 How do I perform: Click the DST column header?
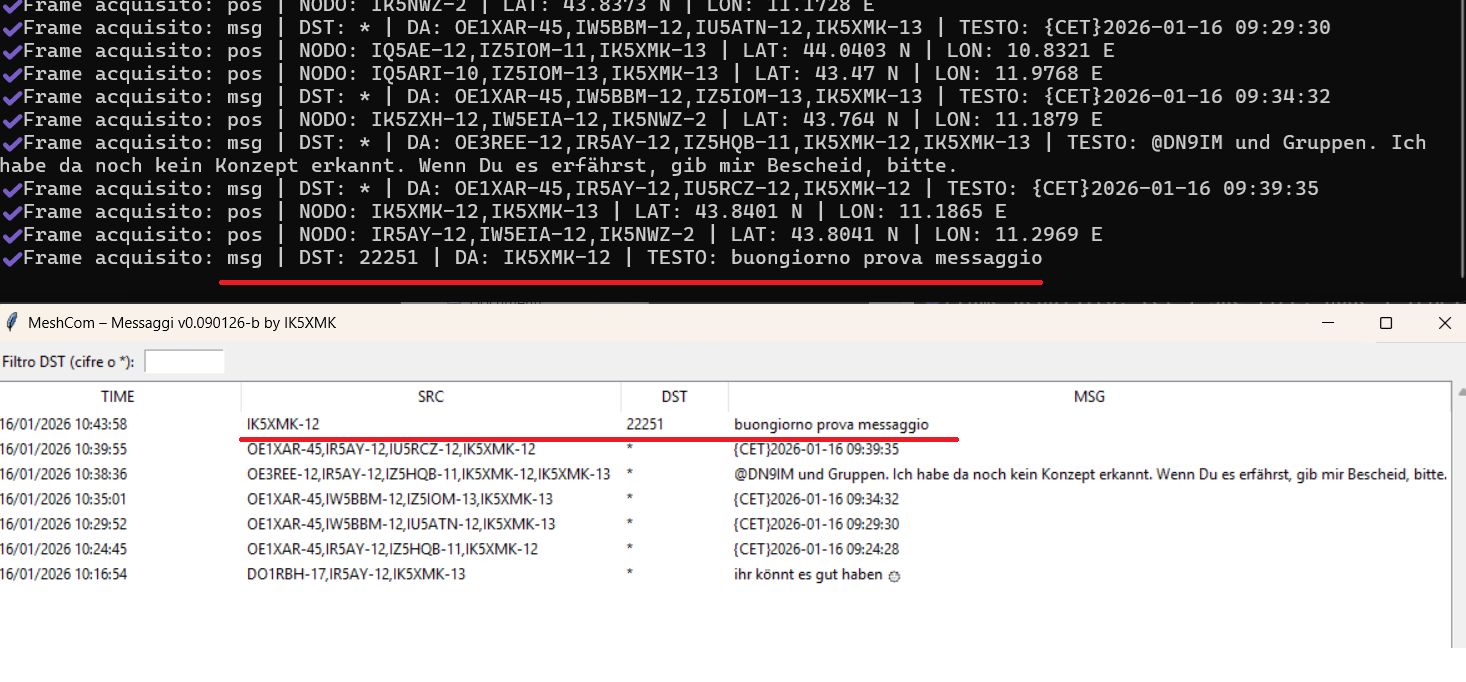point(674,396)
